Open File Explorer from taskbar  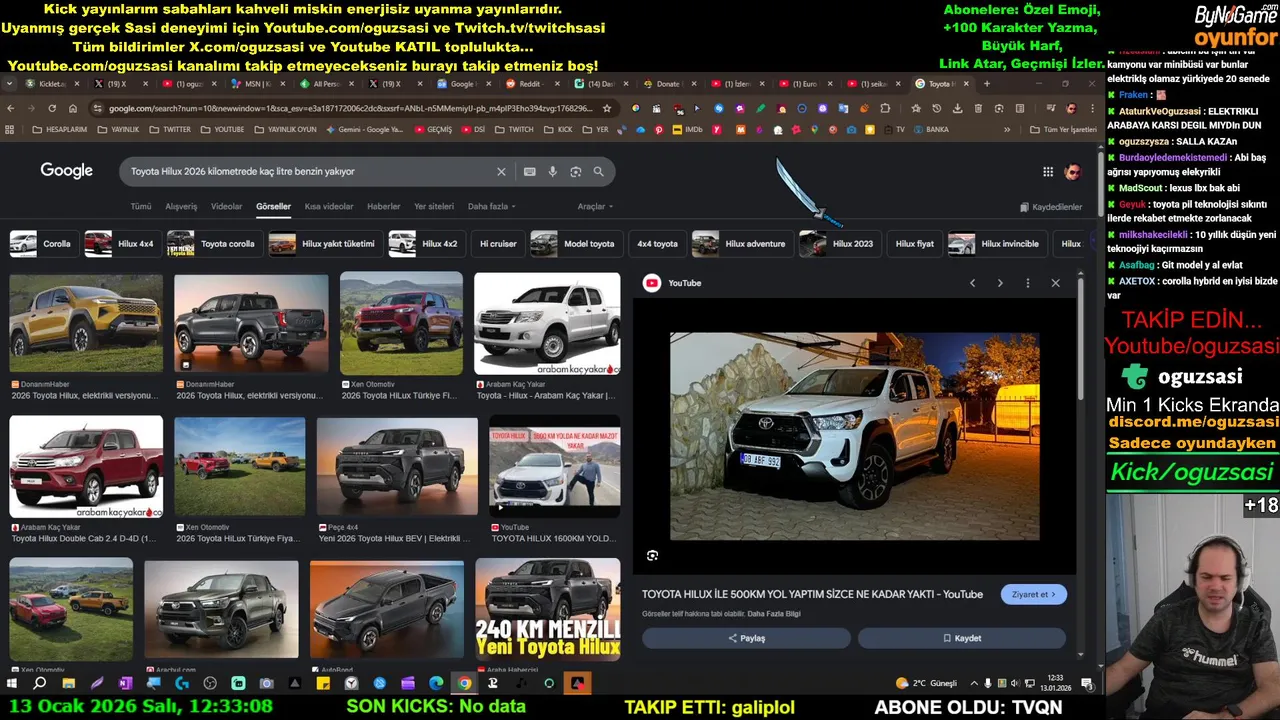(x=68, y=683)
